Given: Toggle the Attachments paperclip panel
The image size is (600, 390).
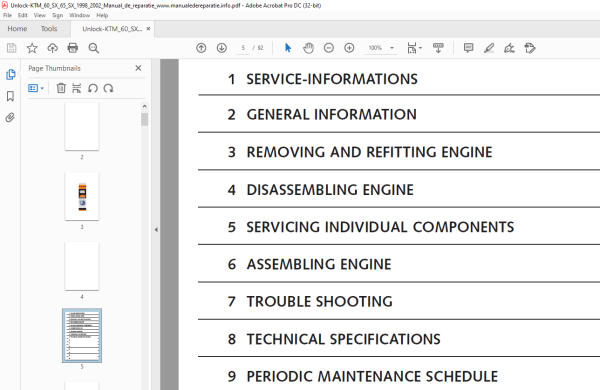Looking at the screenshot, I should [10, 117].
